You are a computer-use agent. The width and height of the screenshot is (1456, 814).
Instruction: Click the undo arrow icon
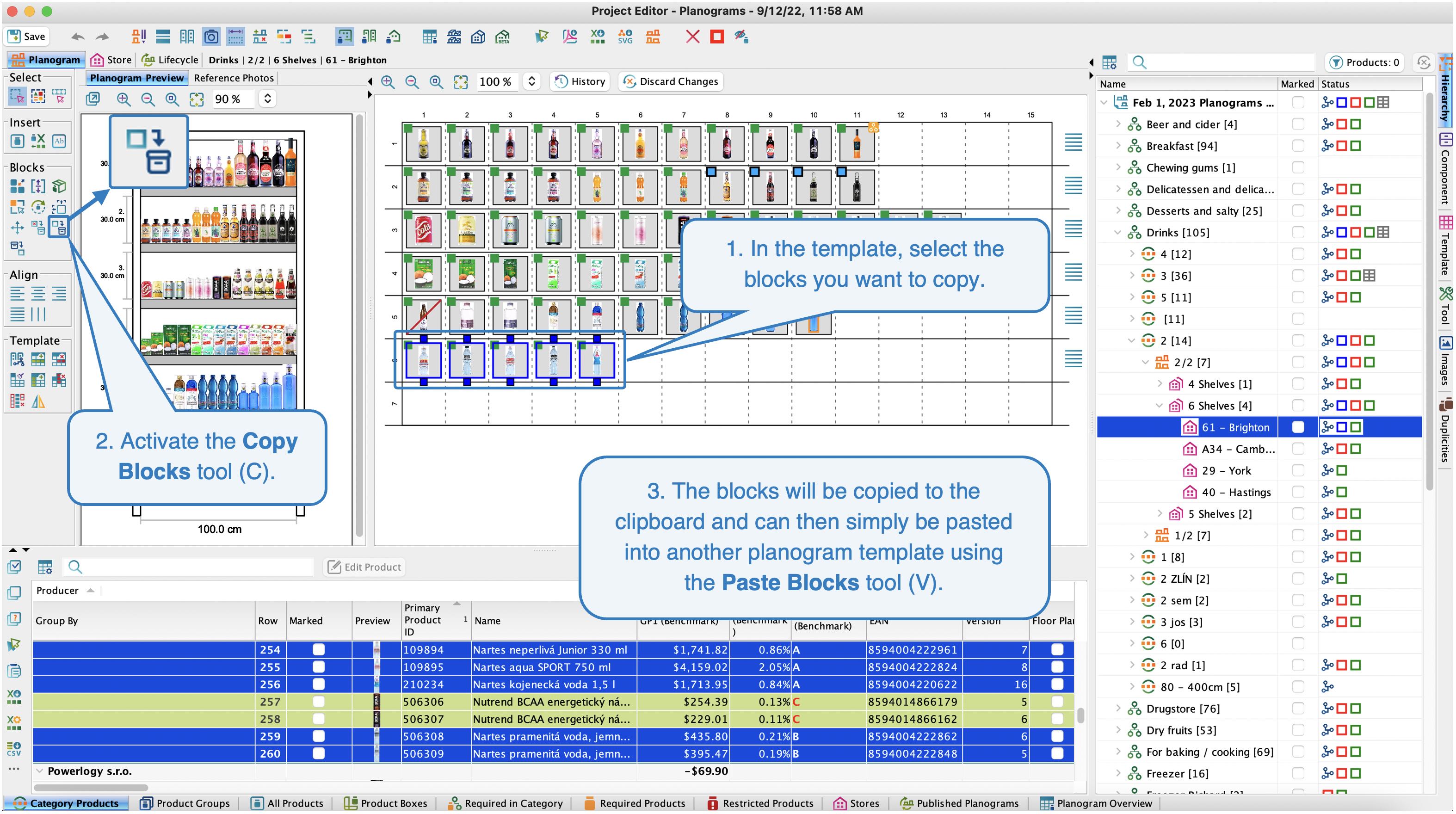[78, 37]
